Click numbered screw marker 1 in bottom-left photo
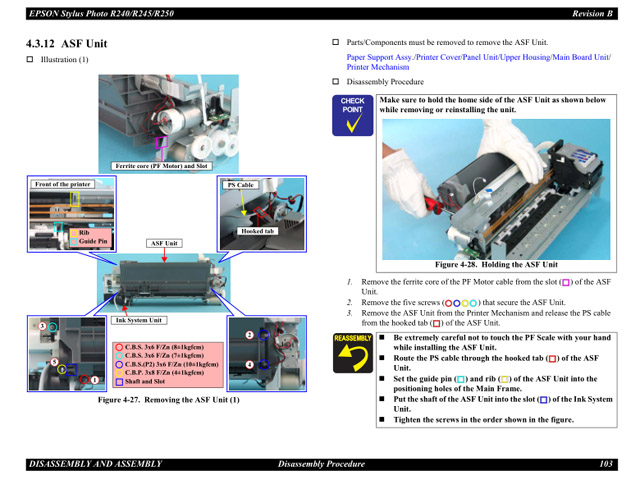 tap(94, 379)
